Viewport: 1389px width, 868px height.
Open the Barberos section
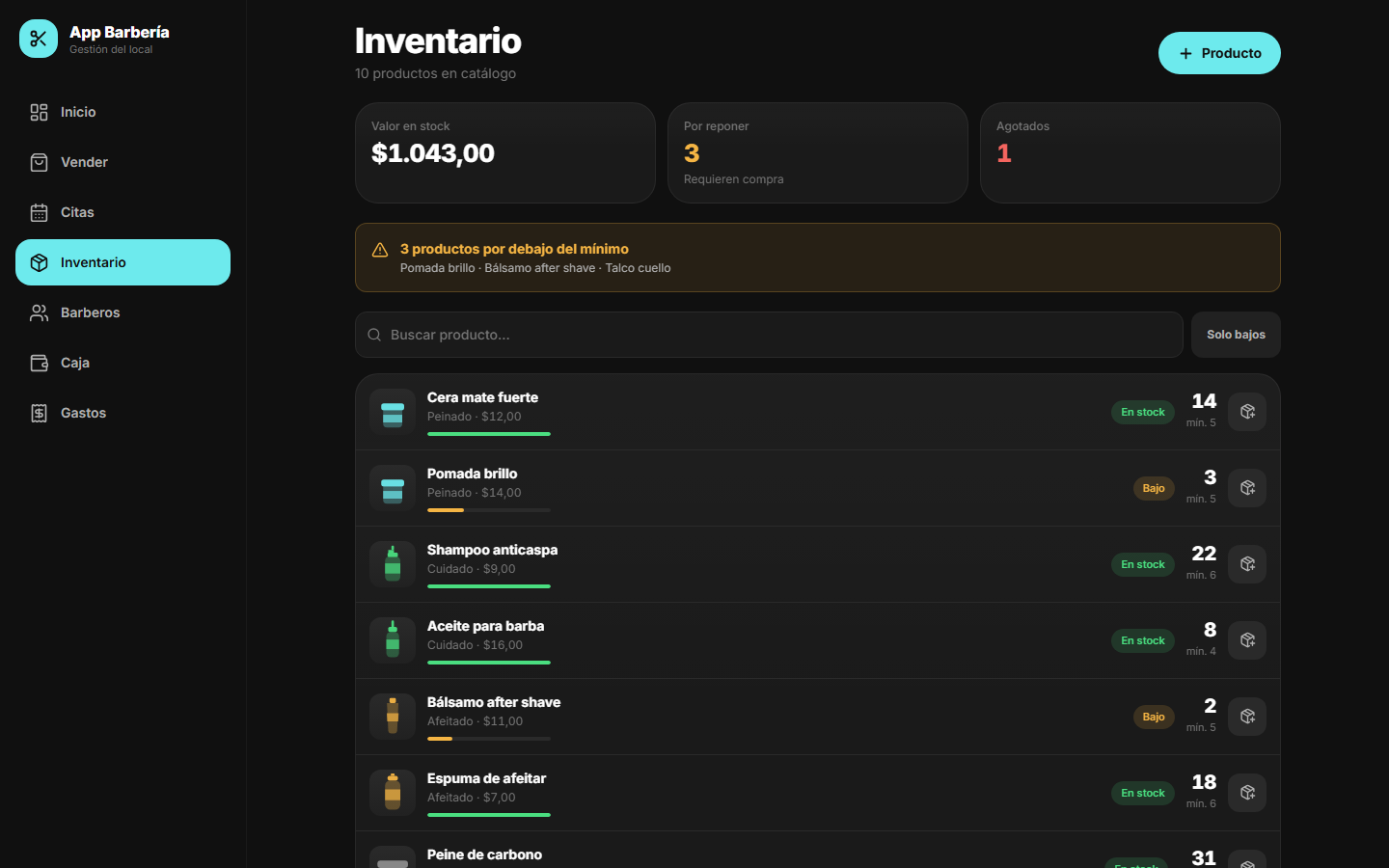[x=123, y=312]
